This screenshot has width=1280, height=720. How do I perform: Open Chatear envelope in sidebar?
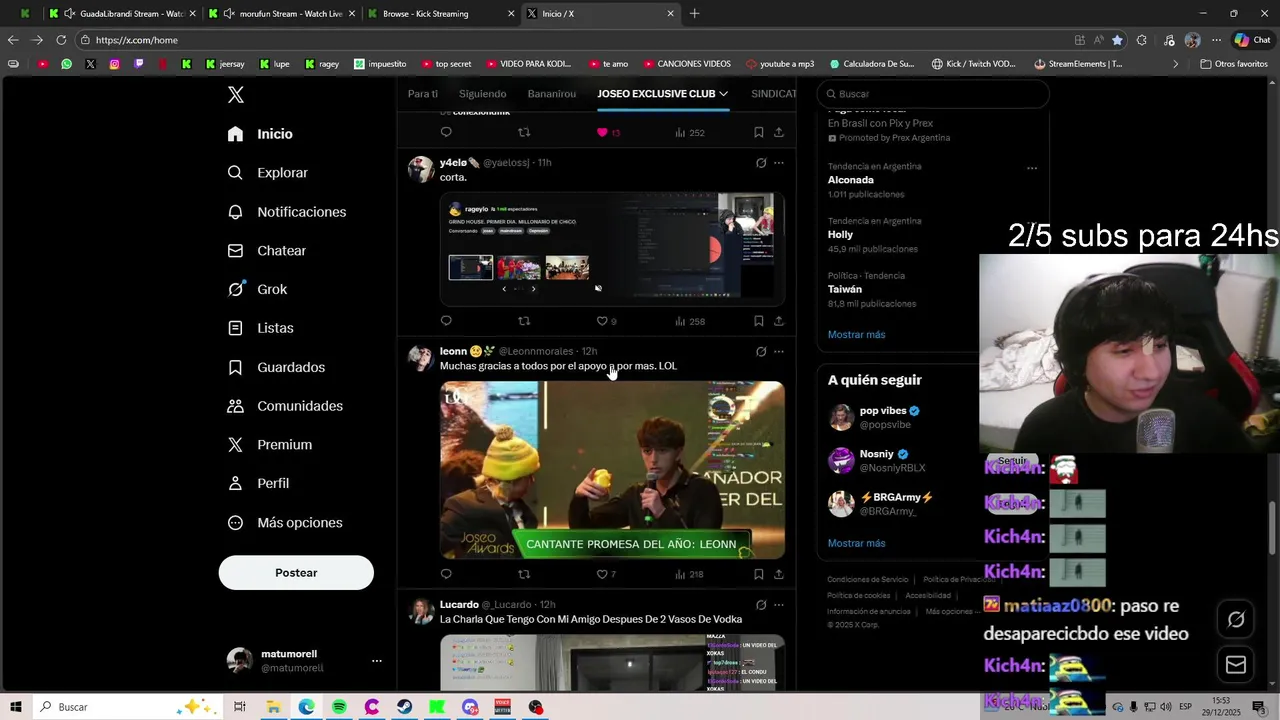pyautogui.click(x=235, y=251)
